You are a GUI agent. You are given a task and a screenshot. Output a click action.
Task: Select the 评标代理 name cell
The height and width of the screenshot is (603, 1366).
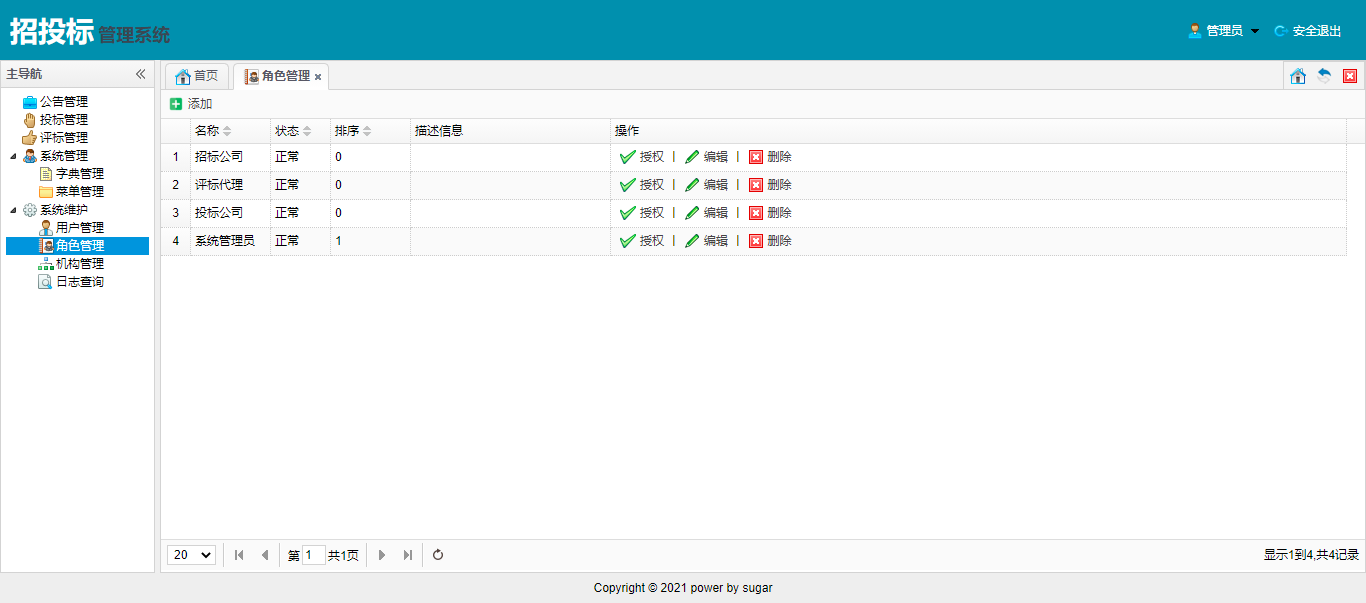pos(230,185)
